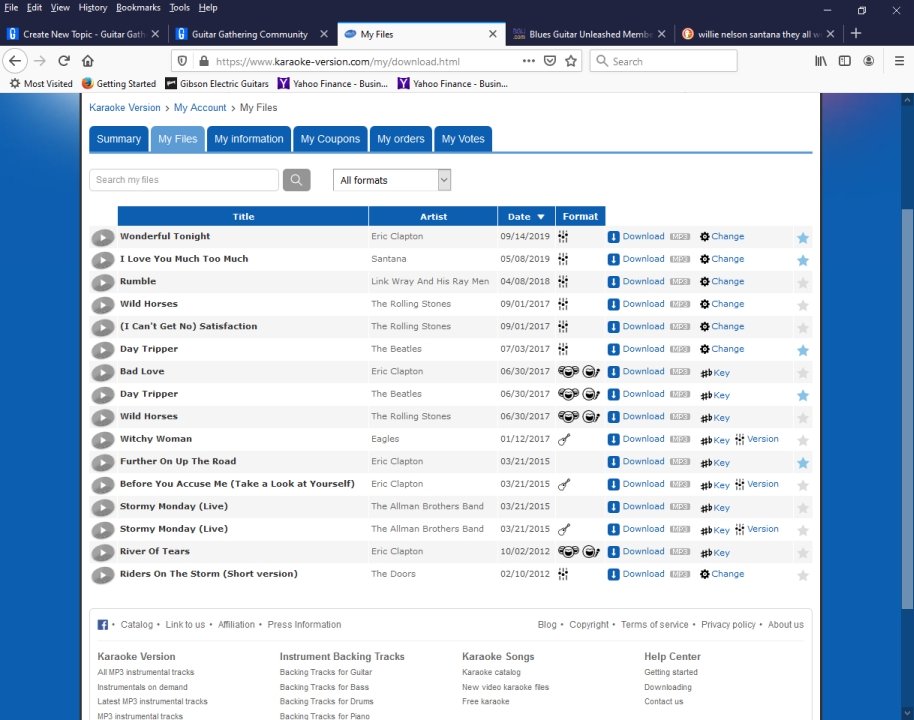
Task: Click Key link for Further On Up The Road
Action: coord(721,463)
